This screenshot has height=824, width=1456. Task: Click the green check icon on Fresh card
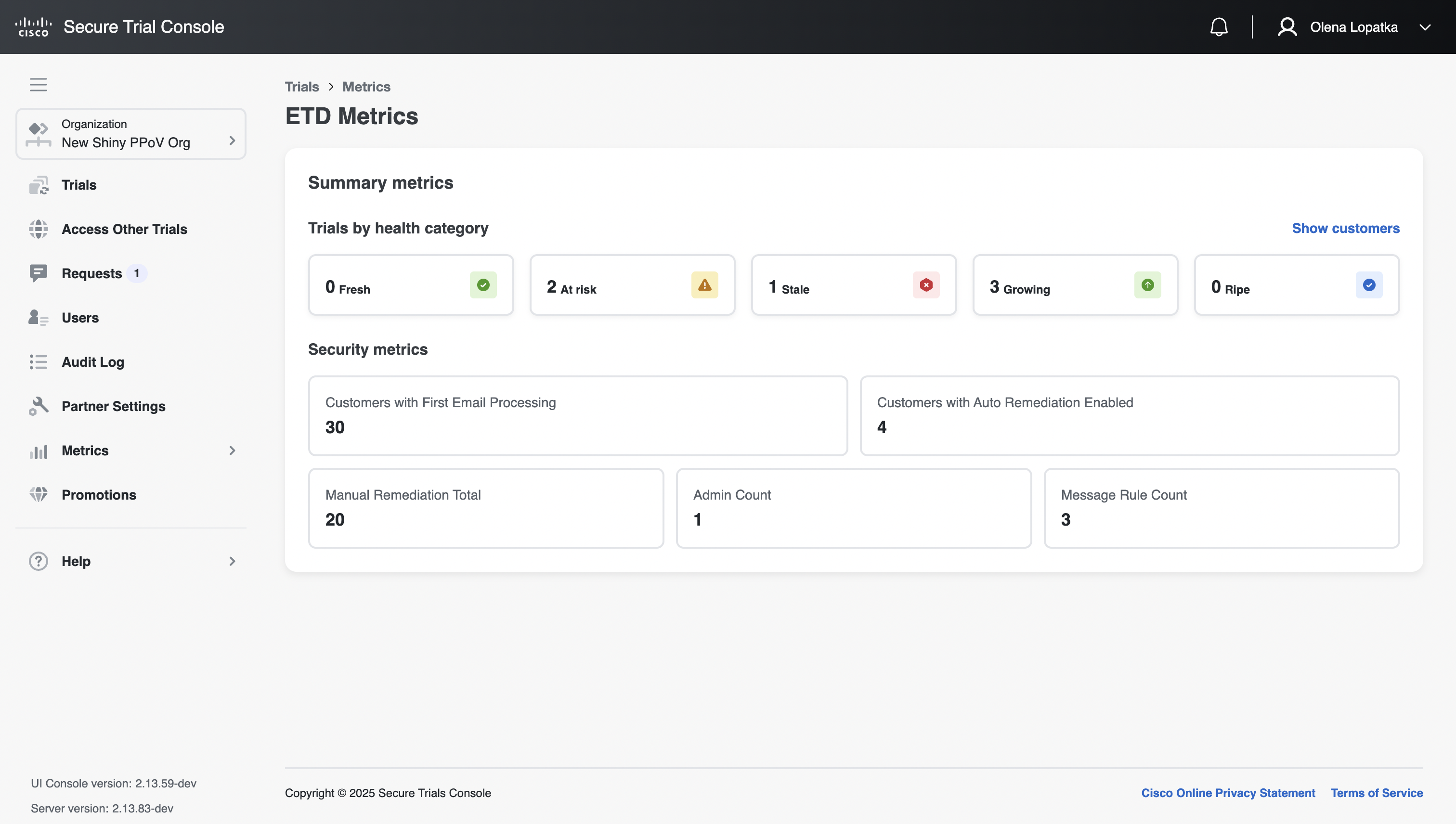pos(483,284)
